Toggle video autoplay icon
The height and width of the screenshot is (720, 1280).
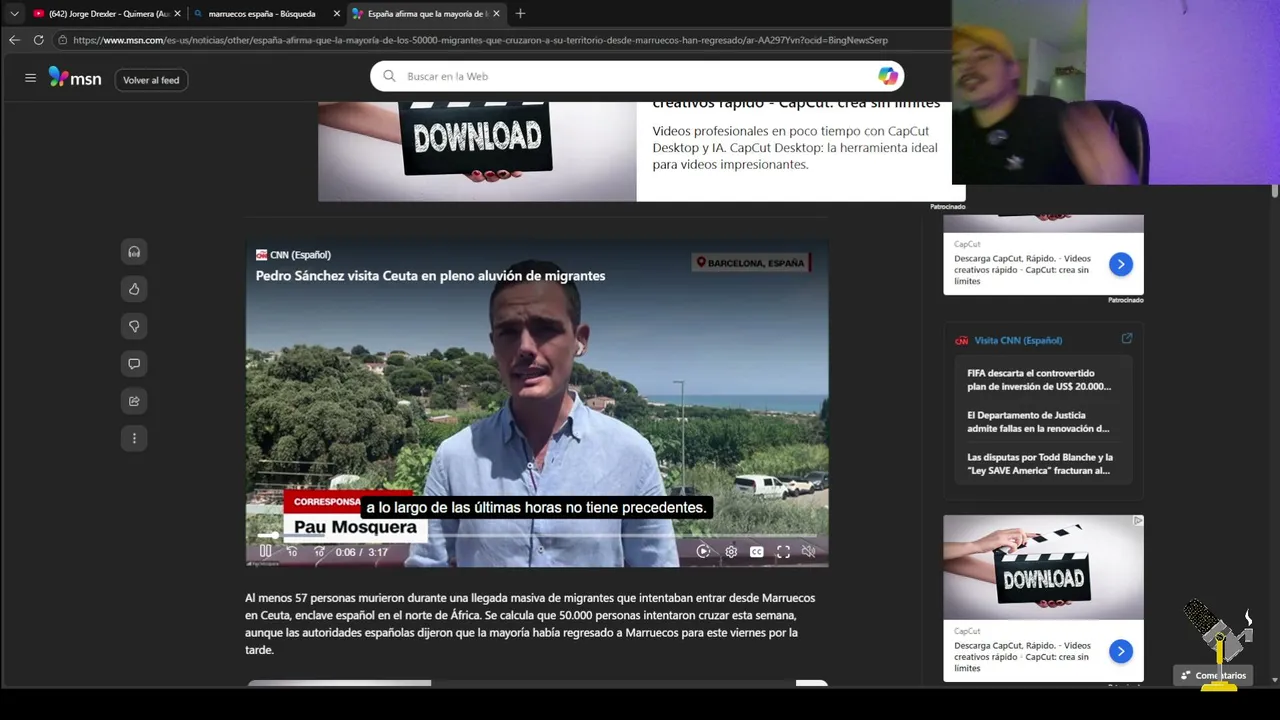pos(704,551)
